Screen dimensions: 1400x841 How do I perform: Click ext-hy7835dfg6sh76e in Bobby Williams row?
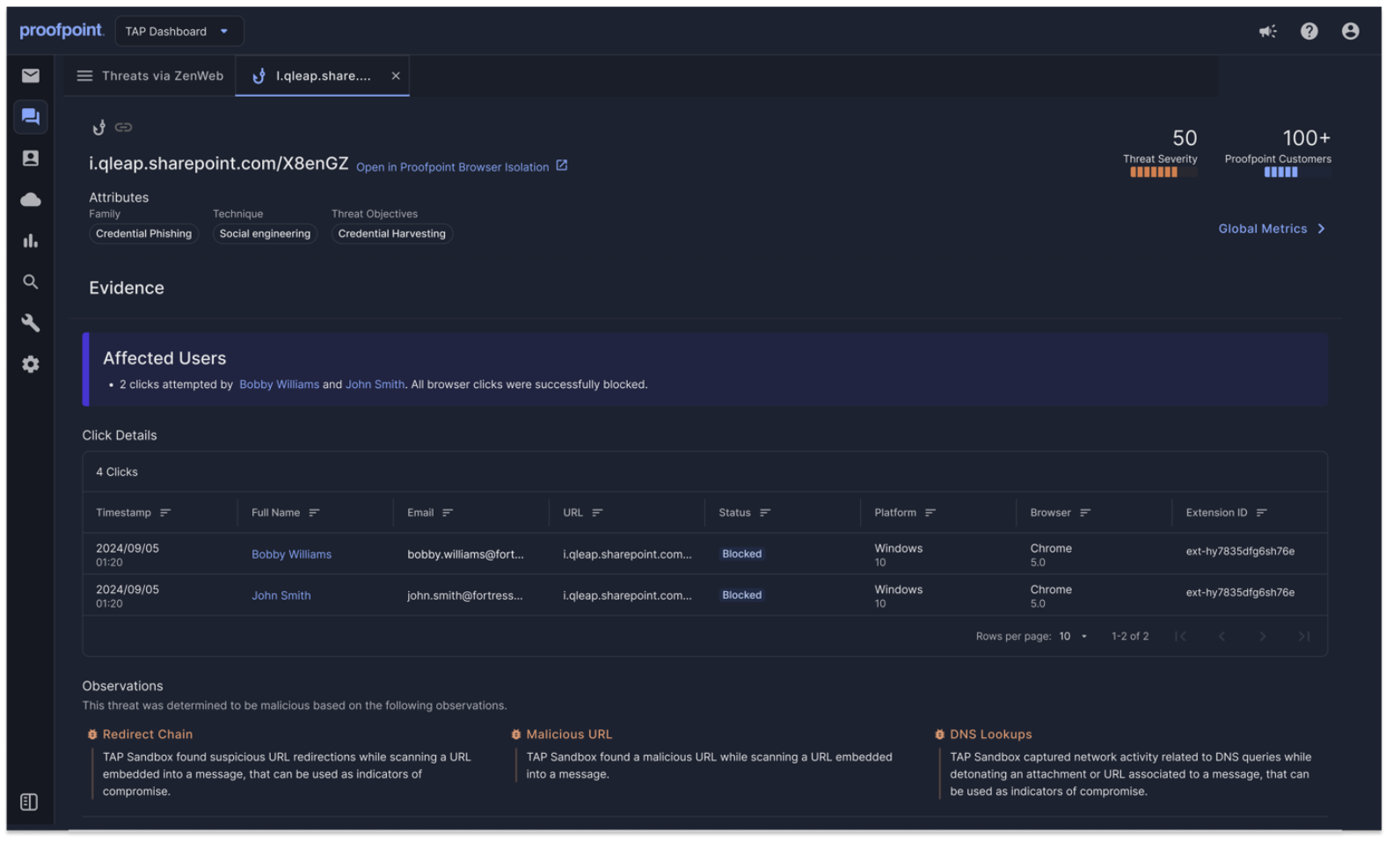[1240, 552]
